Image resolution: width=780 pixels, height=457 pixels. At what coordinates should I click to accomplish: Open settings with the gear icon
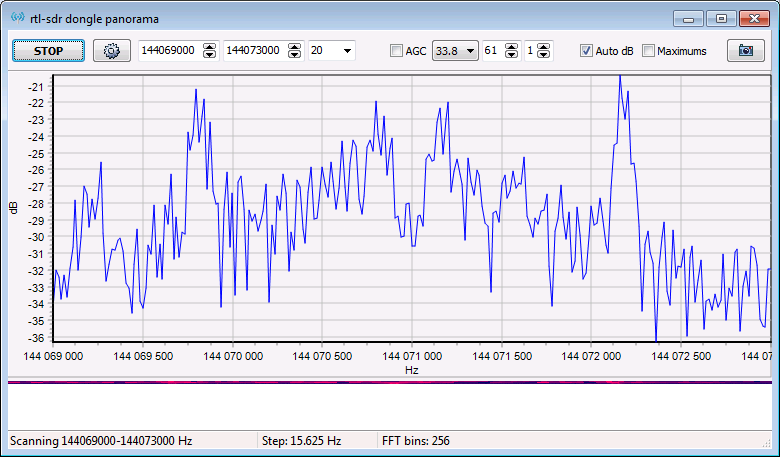coord(112,51)
